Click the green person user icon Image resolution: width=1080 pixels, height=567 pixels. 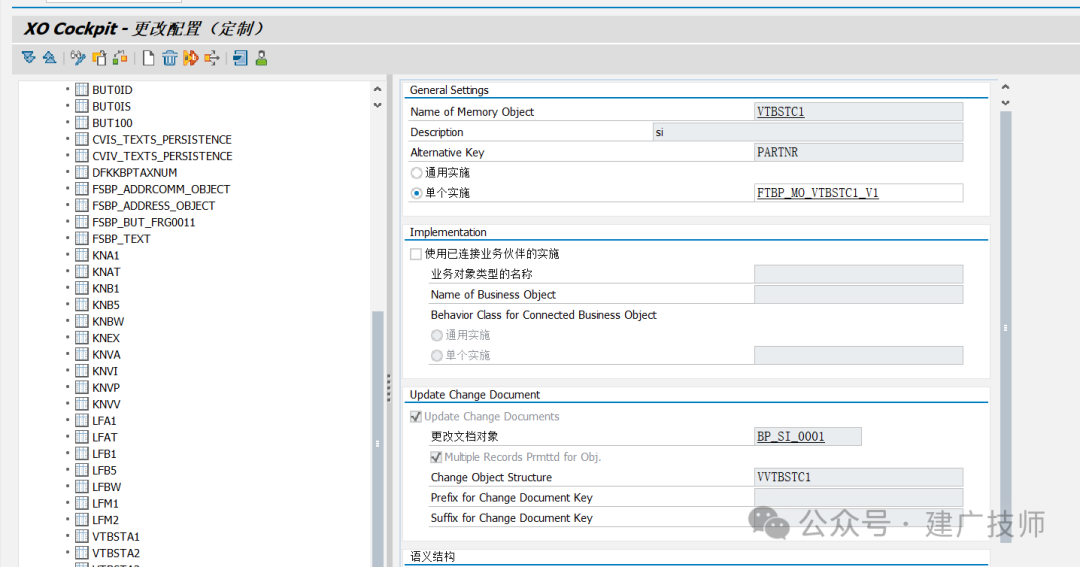(x=261, y=58)
